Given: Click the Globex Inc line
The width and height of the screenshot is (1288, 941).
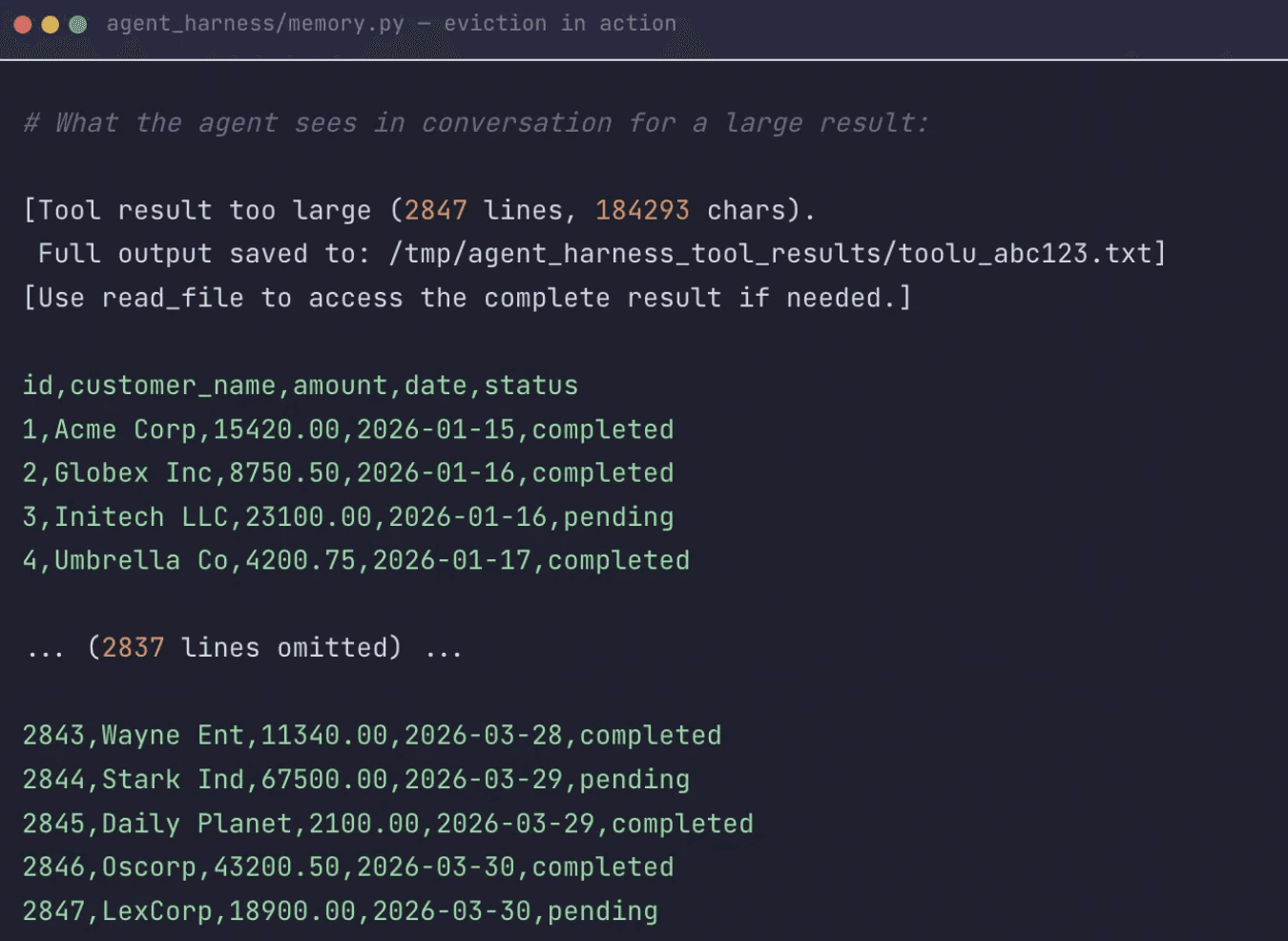Looking at the screenshot, I should tap(348, 472).
